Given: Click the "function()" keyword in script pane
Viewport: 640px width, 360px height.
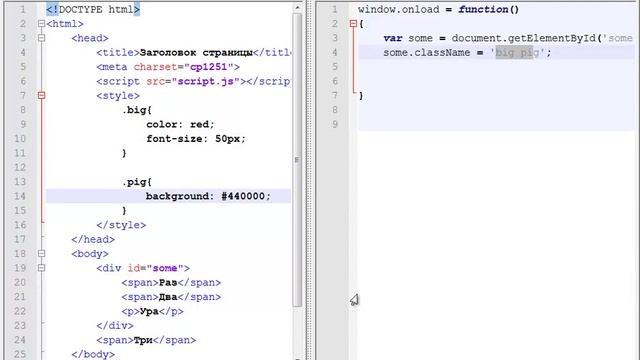Looking at the screenshot, I should click(489, 9).
